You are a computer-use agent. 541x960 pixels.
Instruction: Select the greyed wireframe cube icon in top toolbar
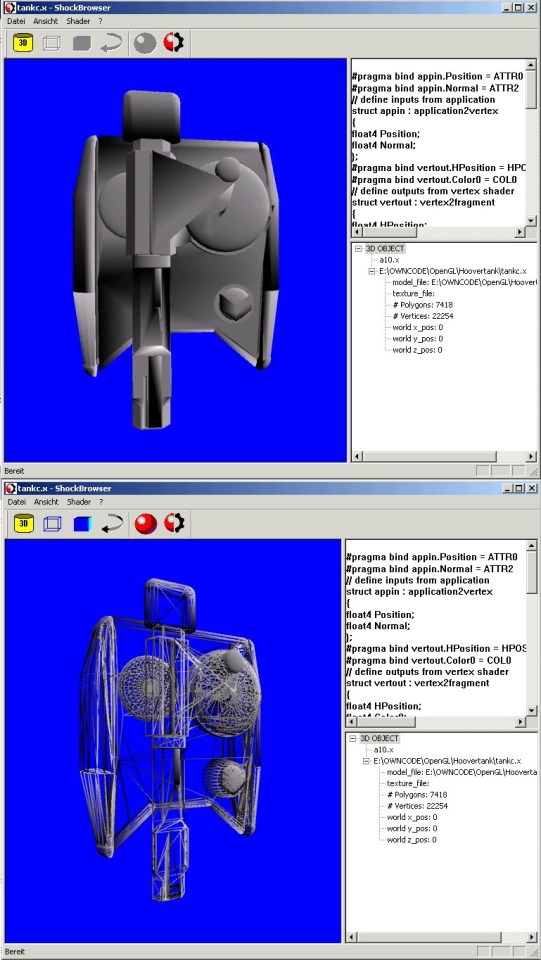52,43
